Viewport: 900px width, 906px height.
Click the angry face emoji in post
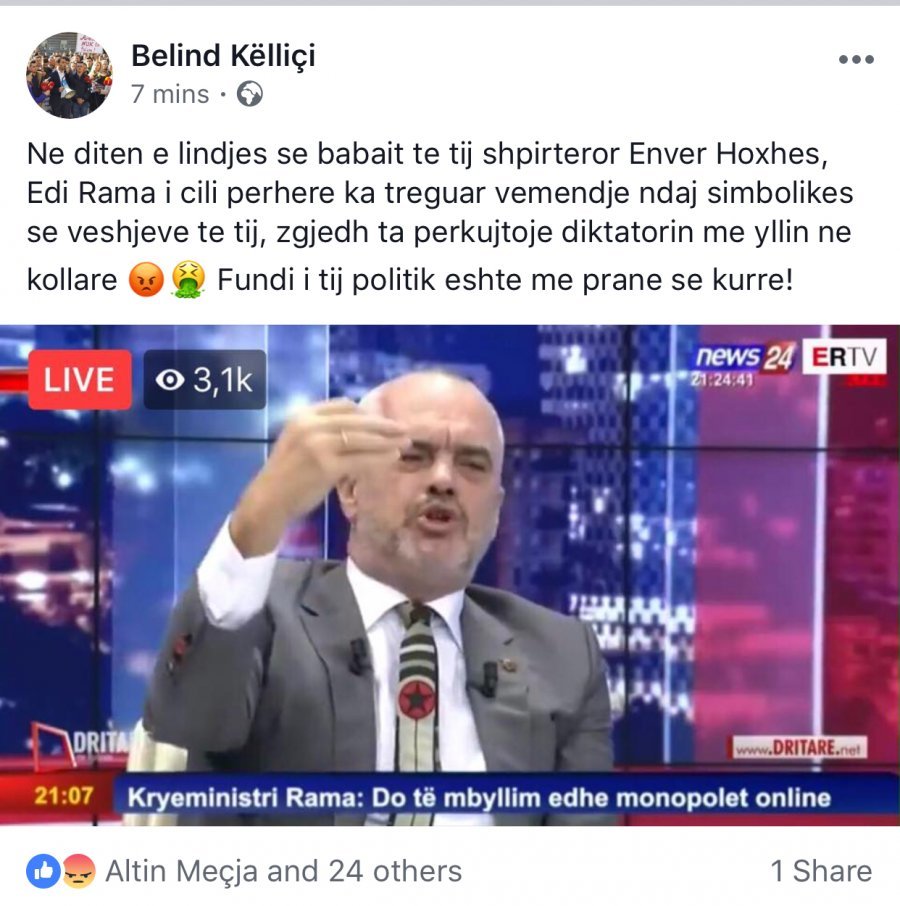click(x=146, y=280)
